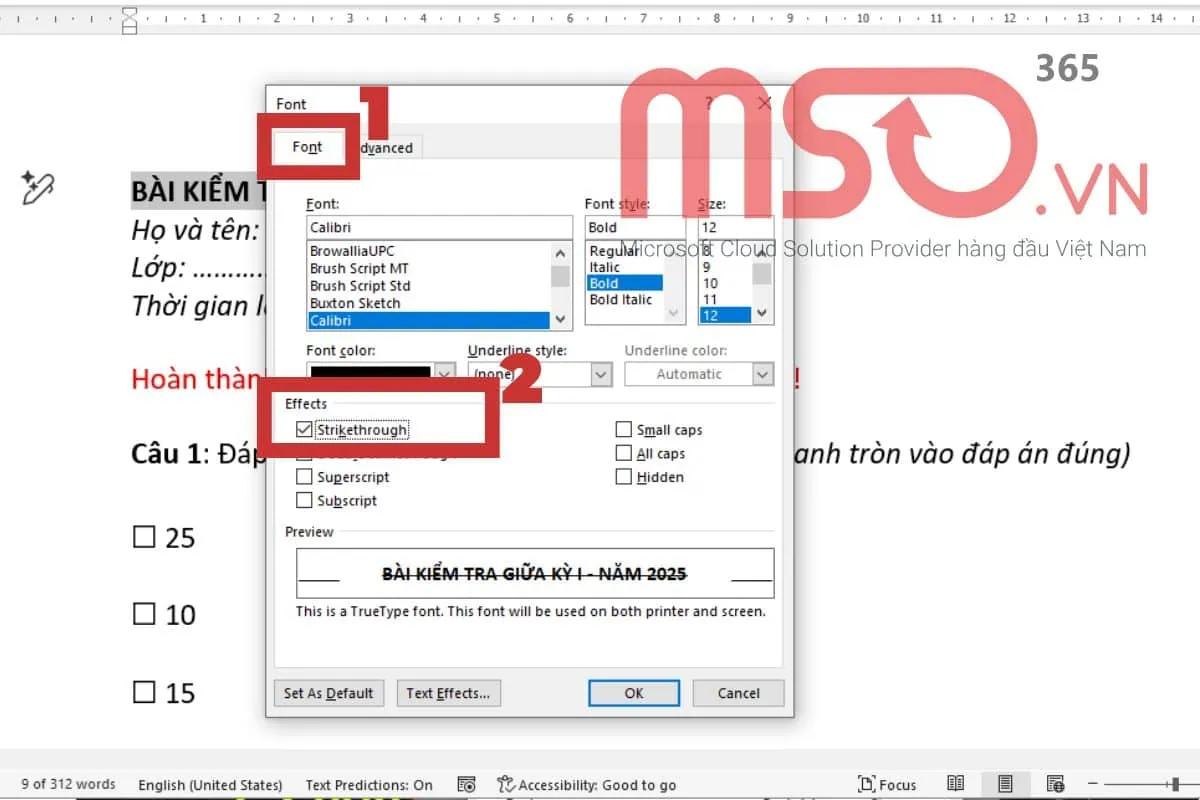Check the Hidden effect checkbox

pyautogui.click(x=624, y=477)
